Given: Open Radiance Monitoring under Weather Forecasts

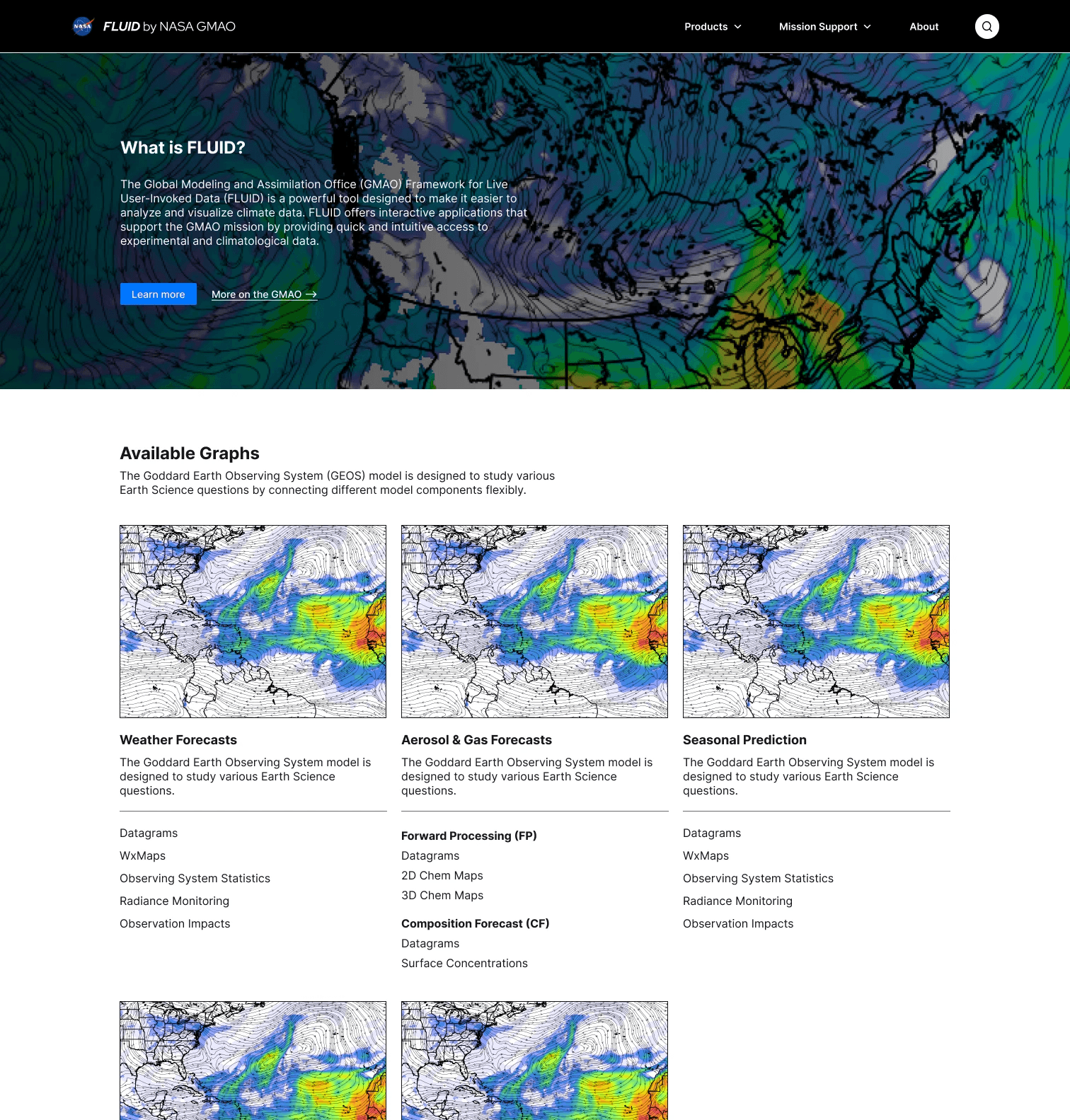Looking at the screenshot, I should (174, 901).
